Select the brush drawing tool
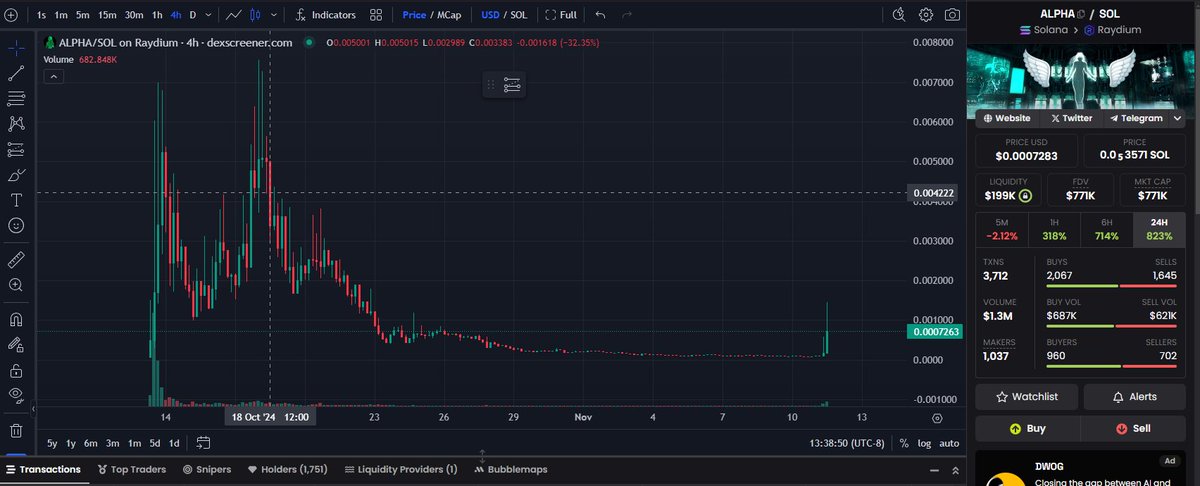 point(16,175)
